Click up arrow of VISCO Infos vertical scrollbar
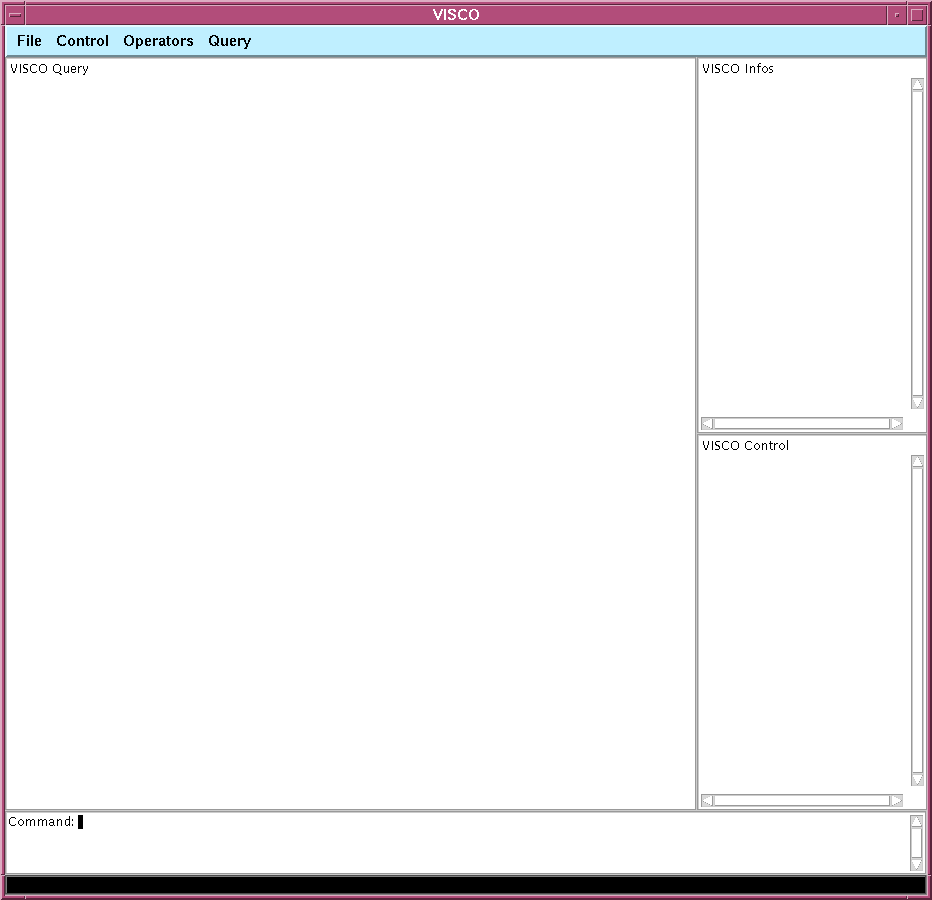932x900 pixels. click(x=917, y=84)
